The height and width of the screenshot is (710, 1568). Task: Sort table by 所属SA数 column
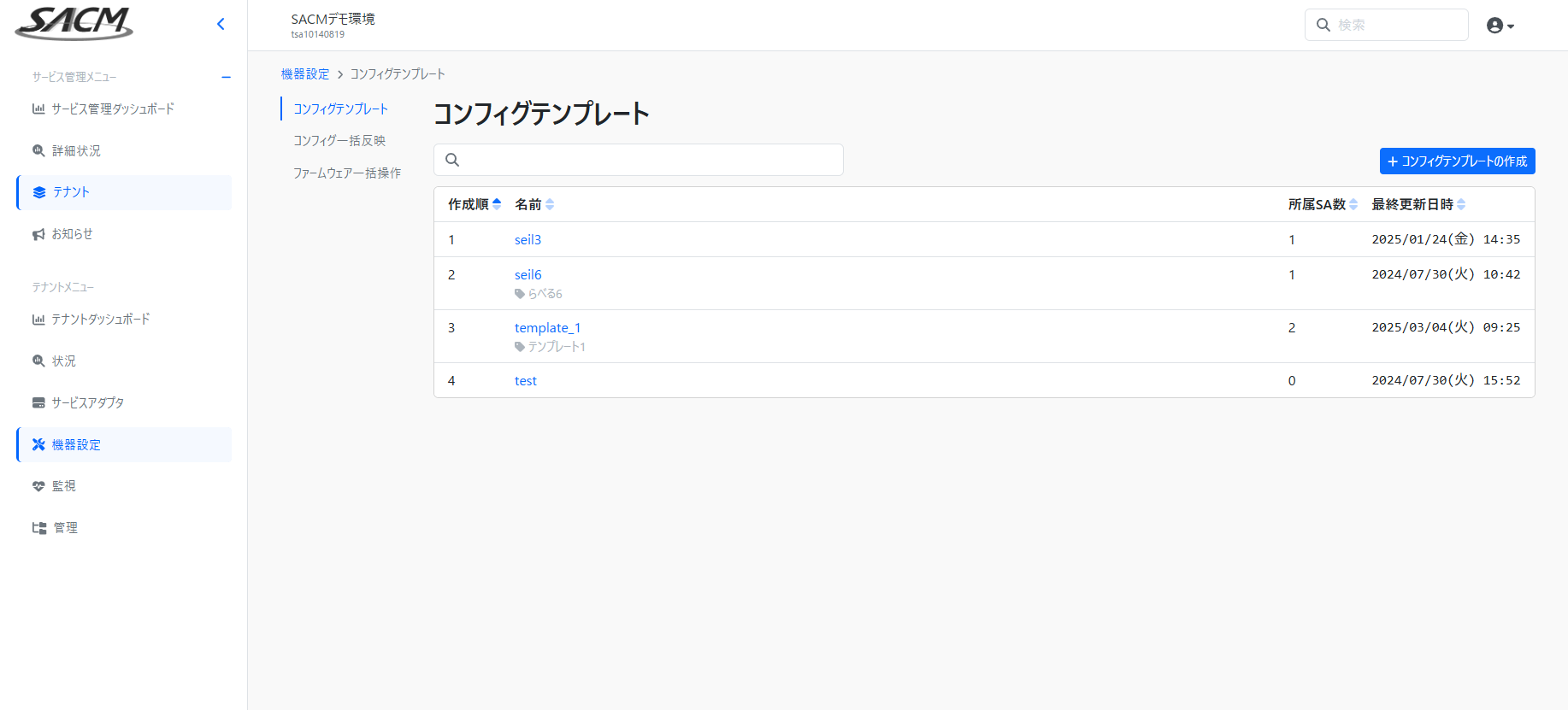pos(1323,204)
